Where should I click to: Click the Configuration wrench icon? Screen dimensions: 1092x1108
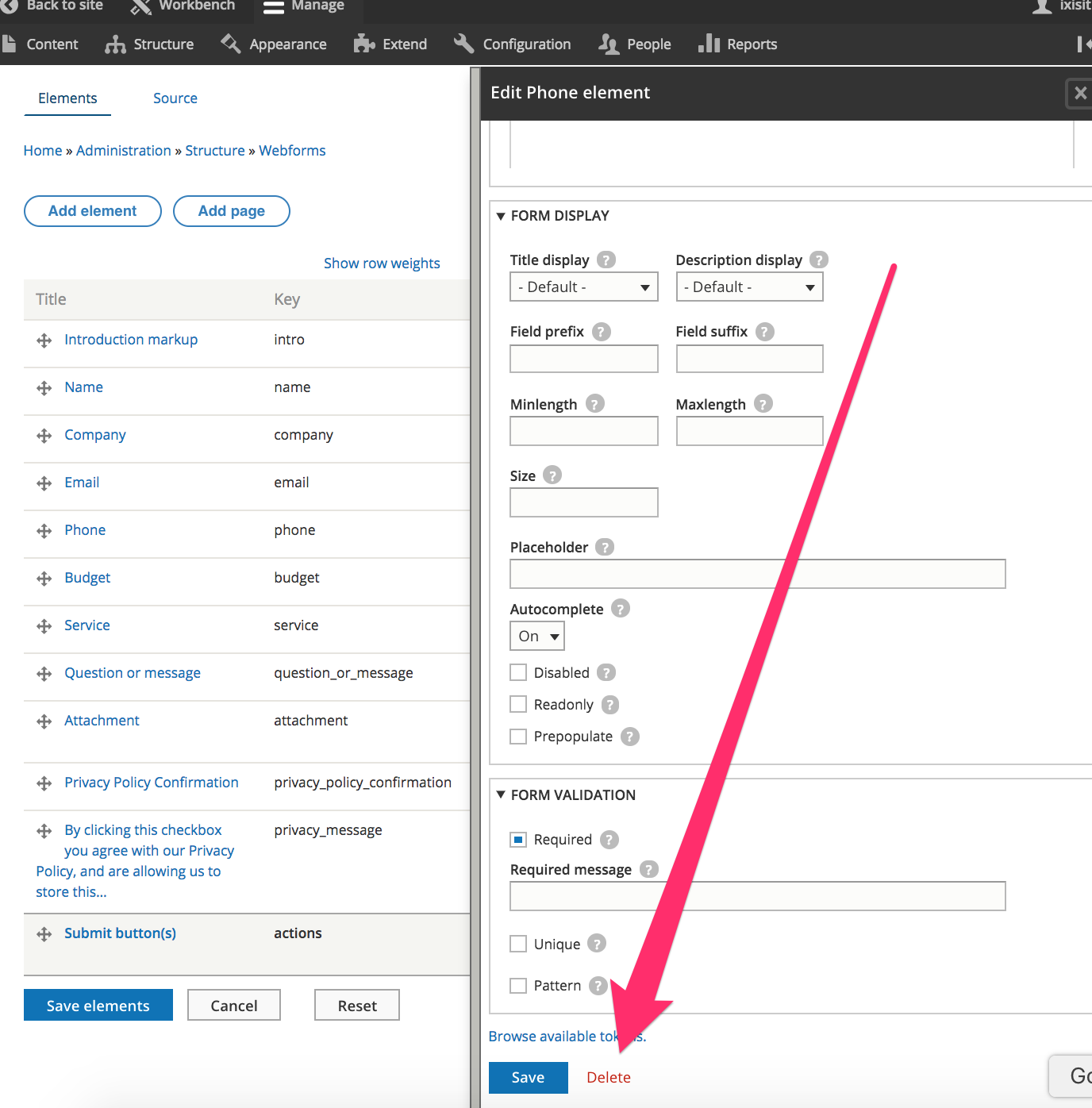click(x=463, y=44)
